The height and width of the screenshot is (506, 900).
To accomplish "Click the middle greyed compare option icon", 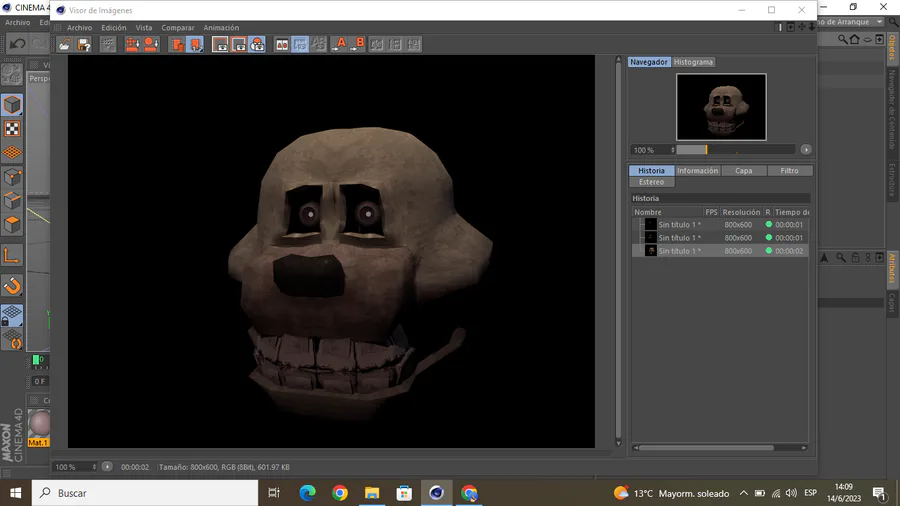I will (395, 44).
